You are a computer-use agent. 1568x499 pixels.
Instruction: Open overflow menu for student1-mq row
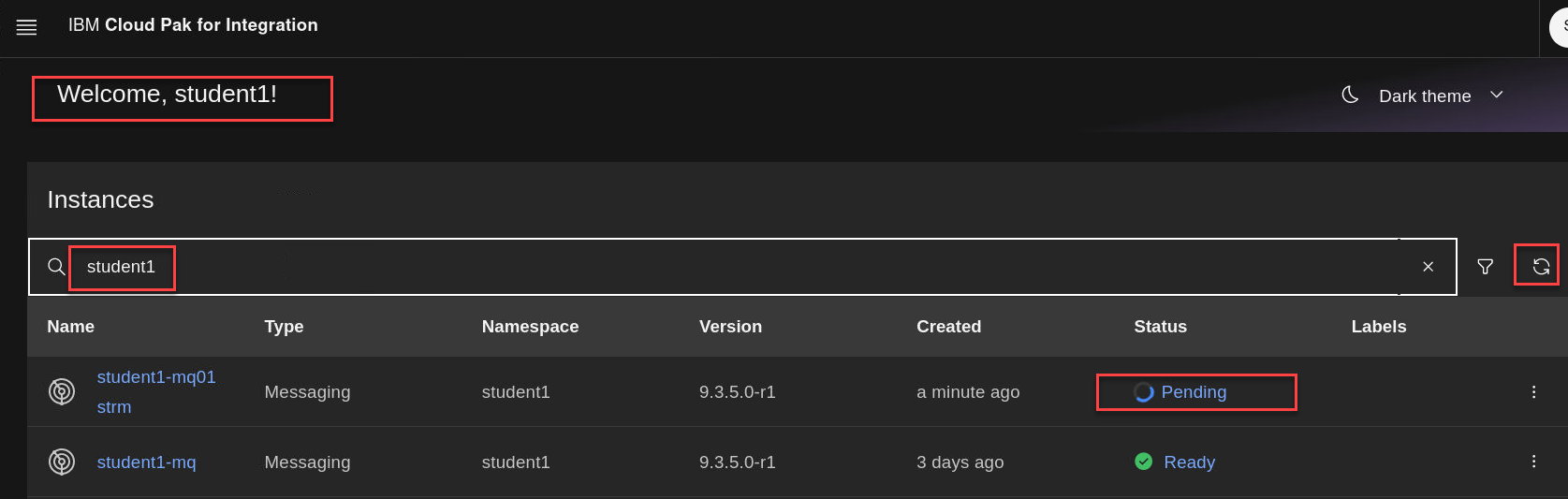point(1533,462)
